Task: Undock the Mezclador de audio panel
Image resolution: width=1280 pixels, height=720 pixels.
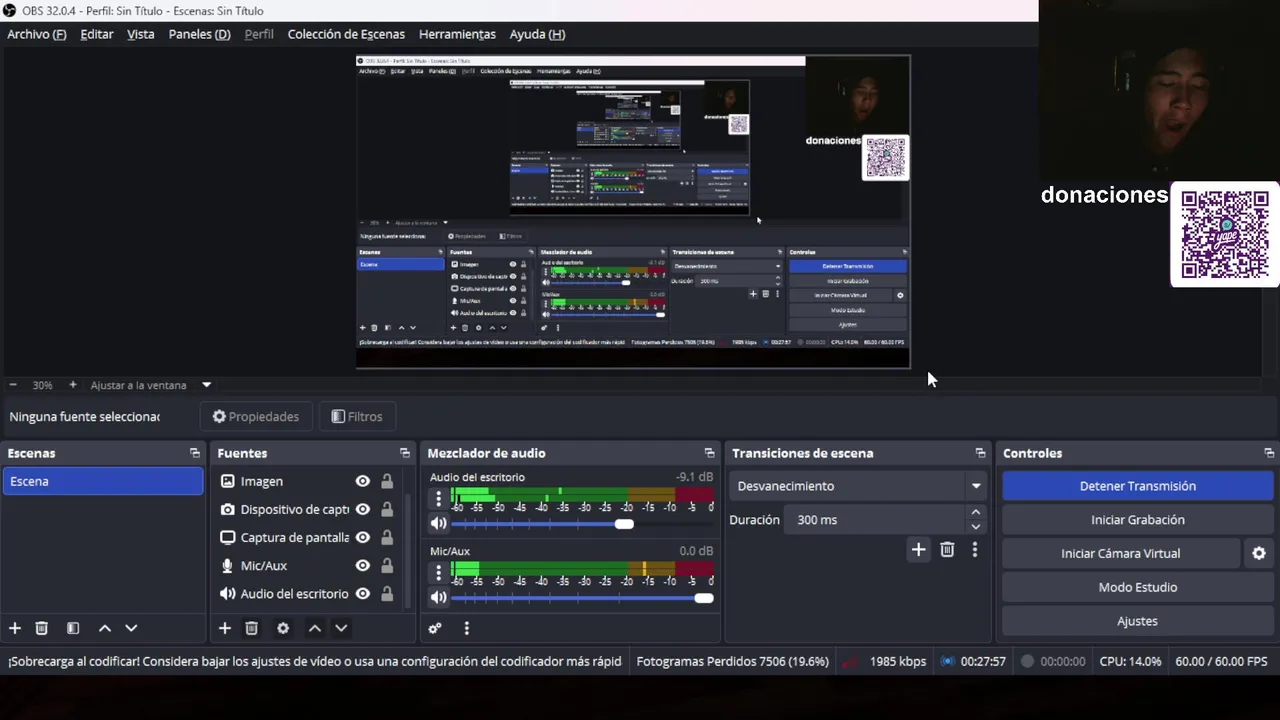Action: click(709, 453)
